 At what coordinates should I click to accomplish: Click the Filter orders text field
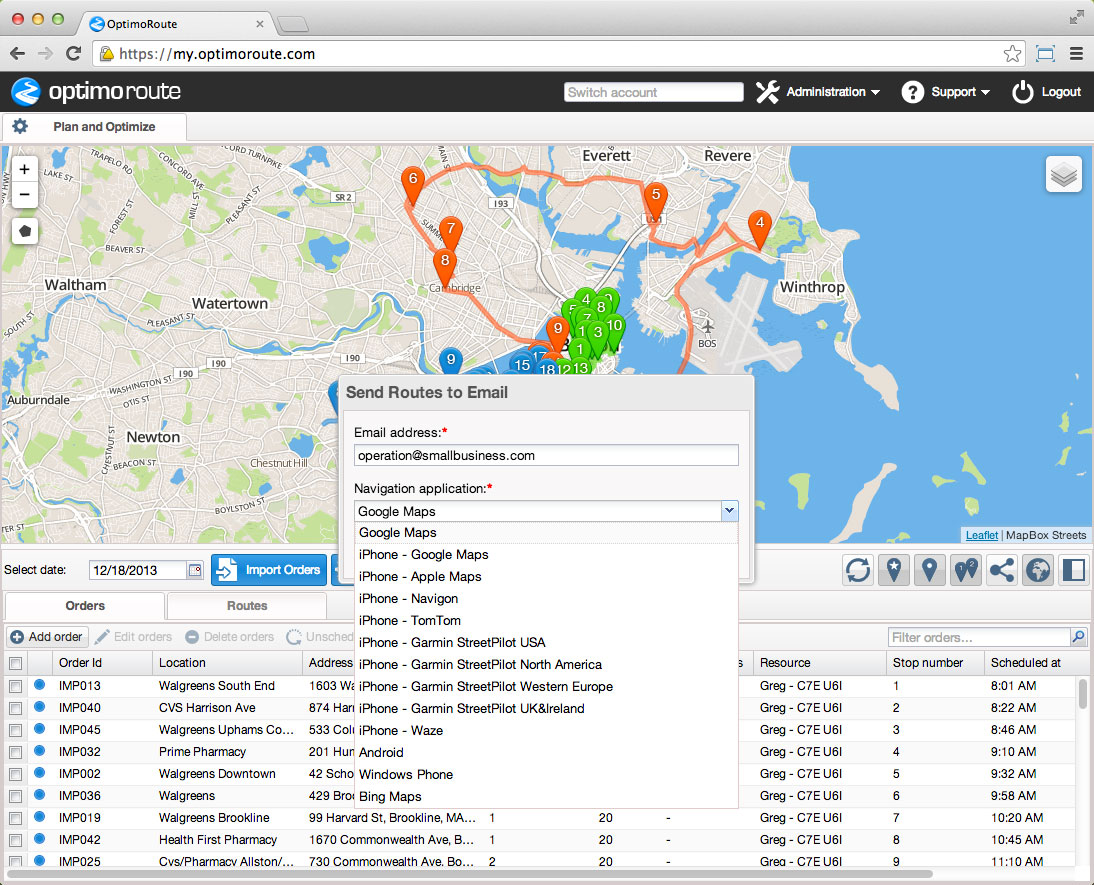click(979, 637)
